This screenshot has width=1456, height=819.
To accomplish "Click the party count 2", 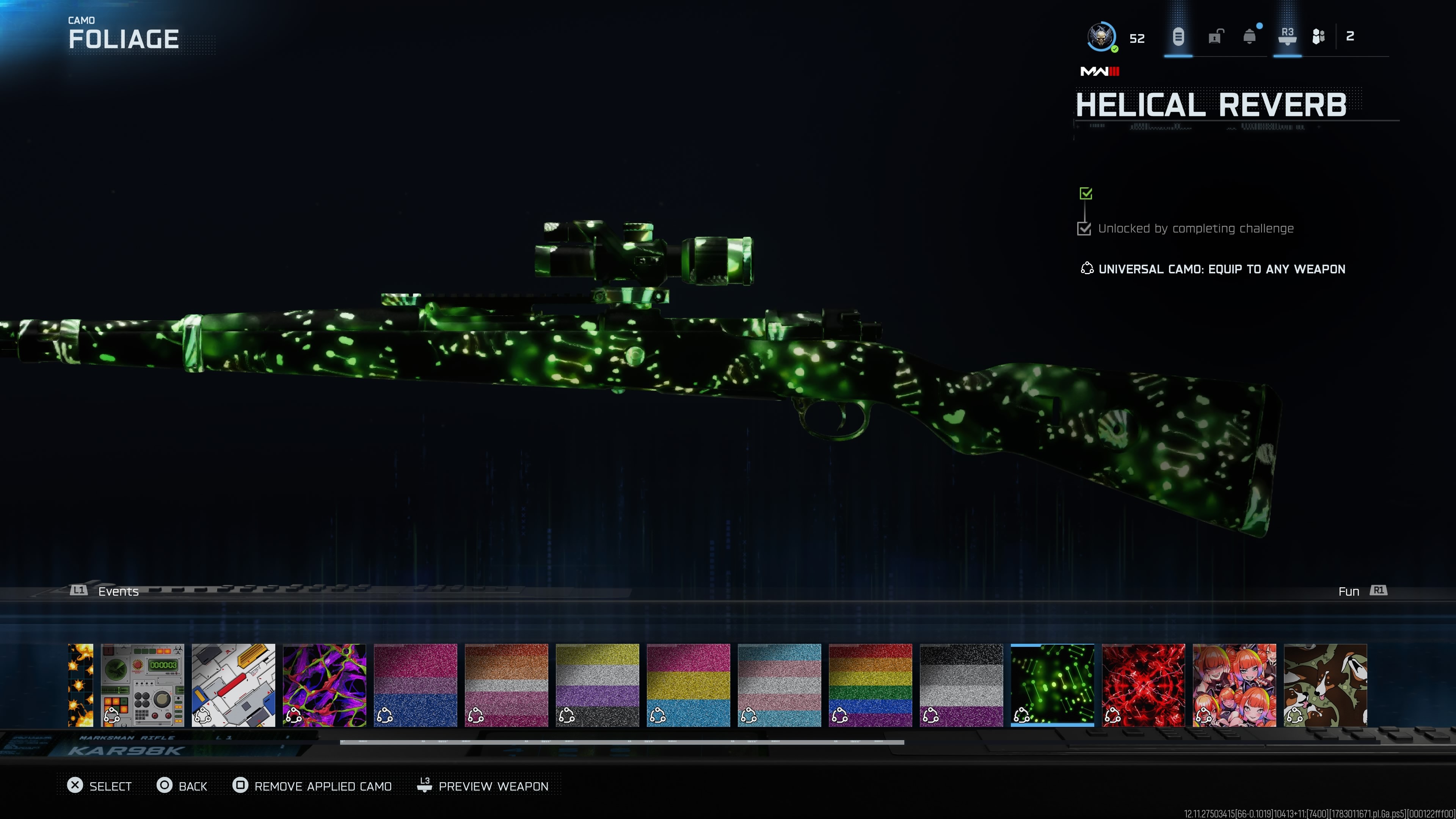I will pos(1350,37).
